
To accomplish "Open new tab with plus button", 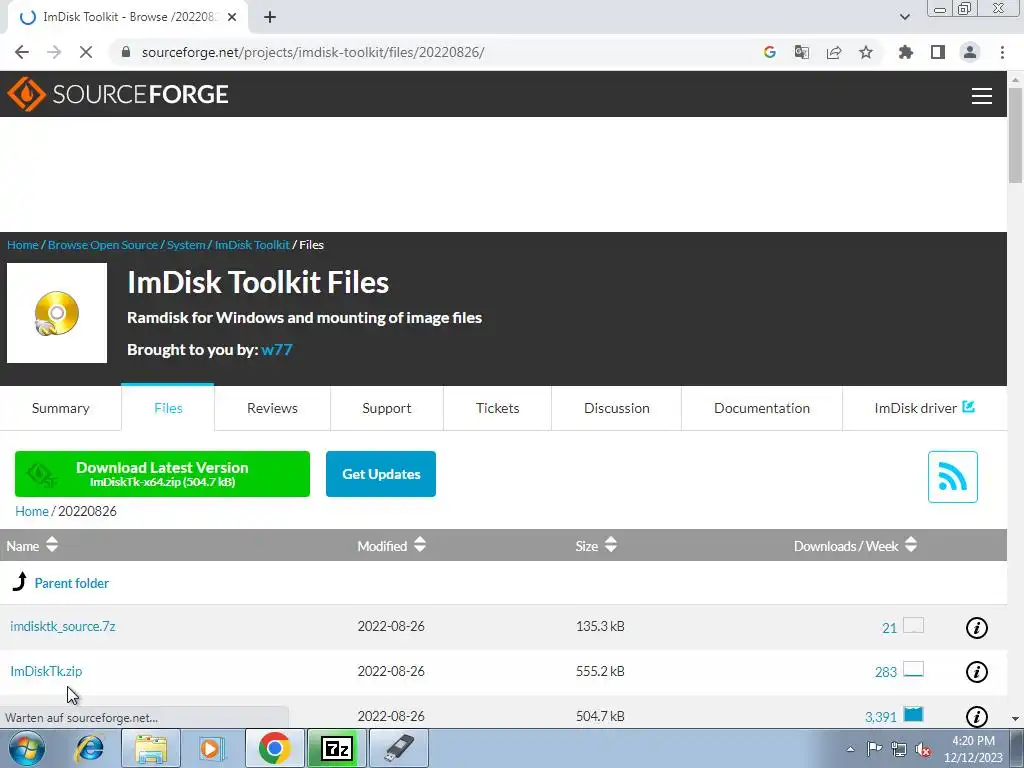I will coord(270,17).
